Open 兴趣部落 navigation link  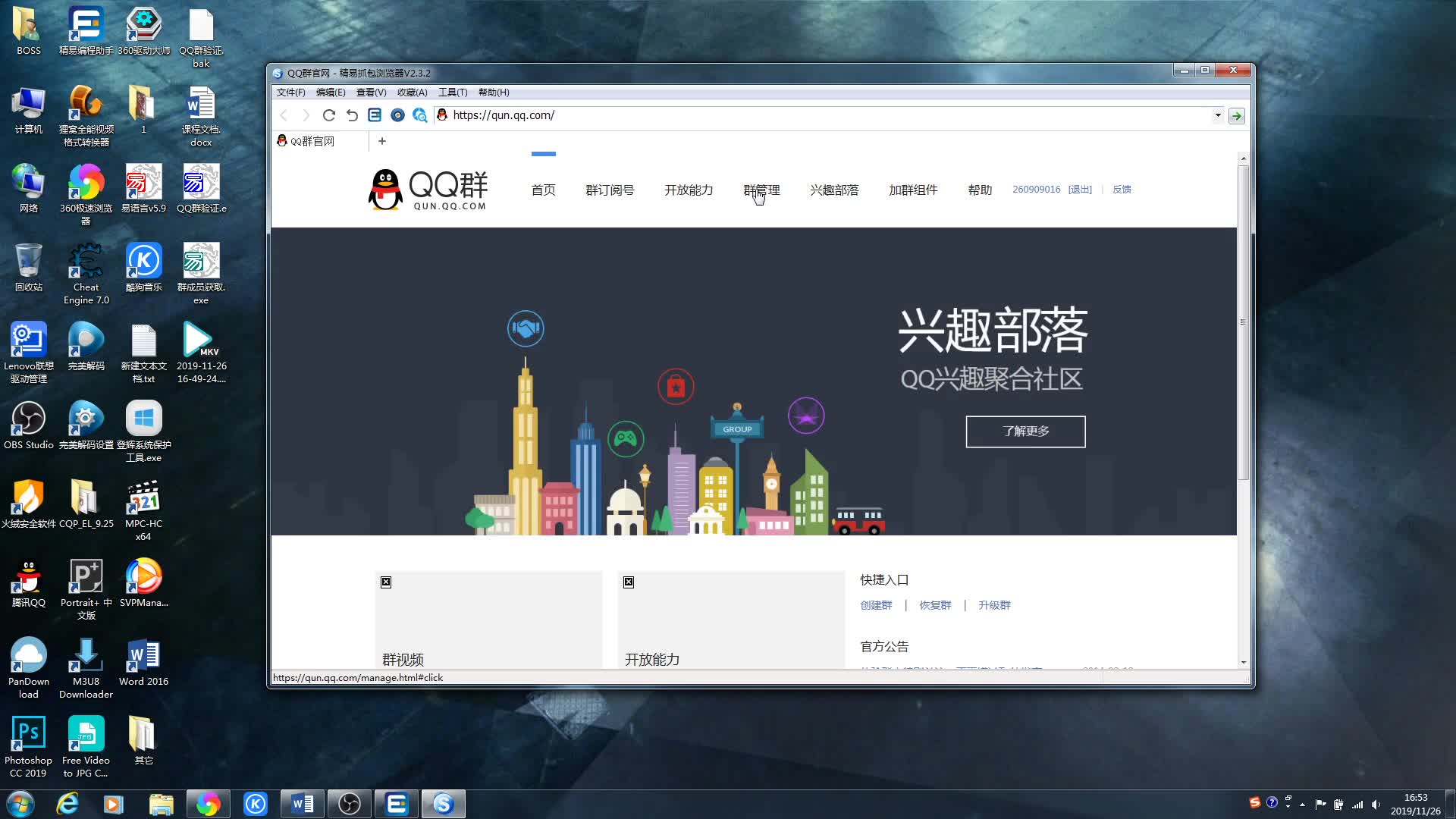point(834,190)
